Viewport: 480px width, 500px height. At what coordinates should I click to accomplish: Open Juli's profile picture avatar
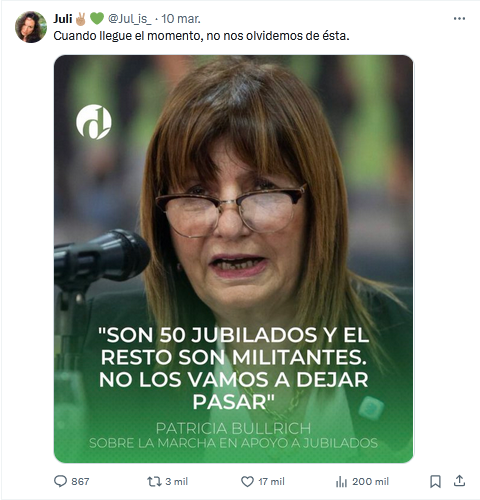pos(31,27)
